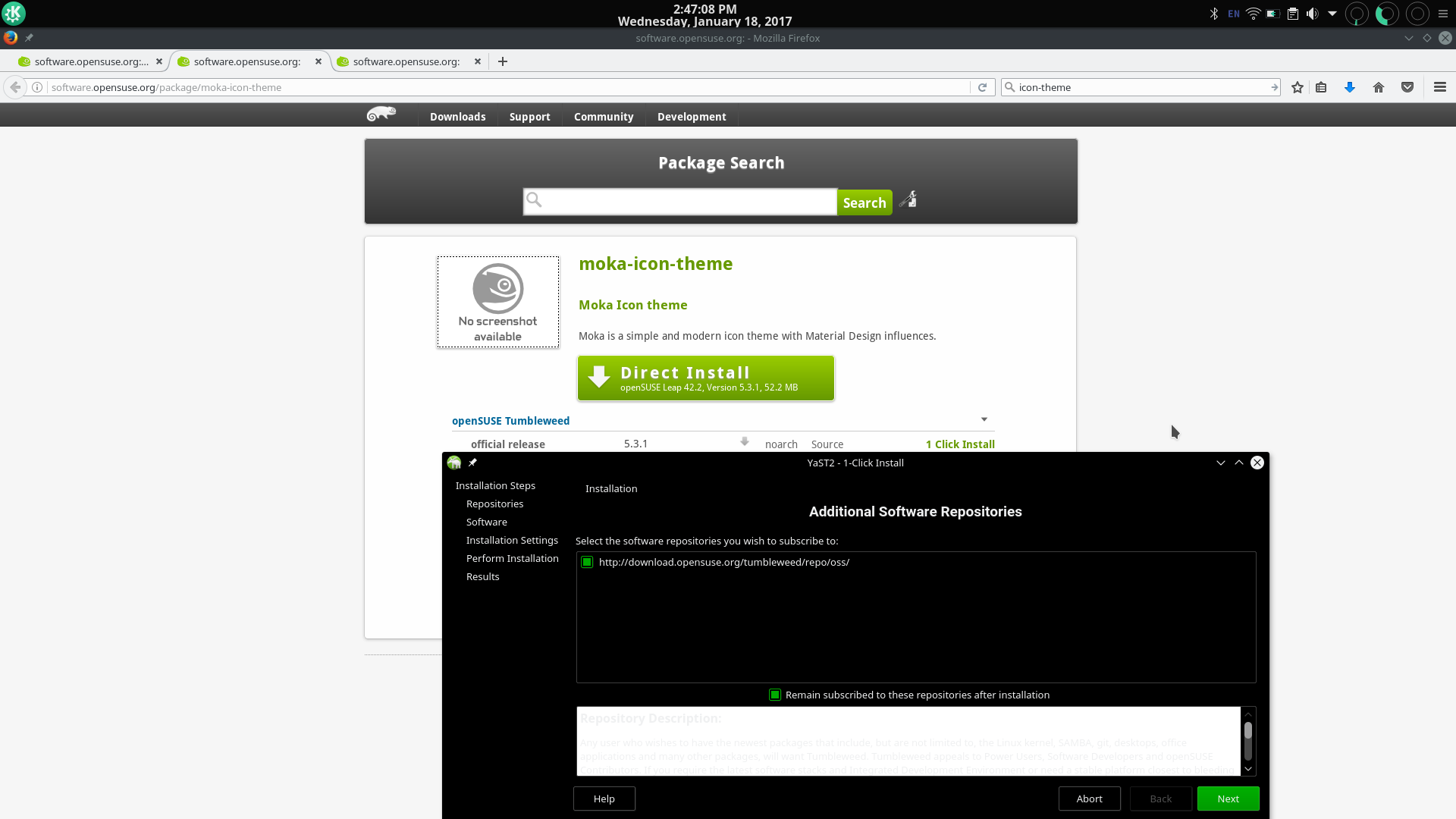The height and width of the screenshot is (819, 1456).
Task: Click the date and time clock
Action: pyautogui.click(x=704, y=15)
